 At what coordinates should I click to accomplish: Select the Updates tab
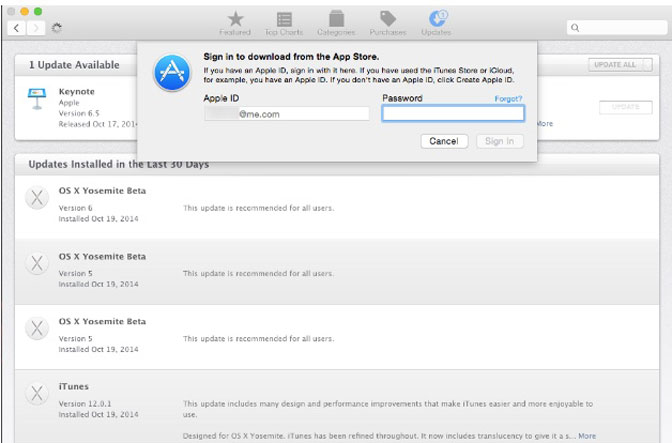click(436, 24)
